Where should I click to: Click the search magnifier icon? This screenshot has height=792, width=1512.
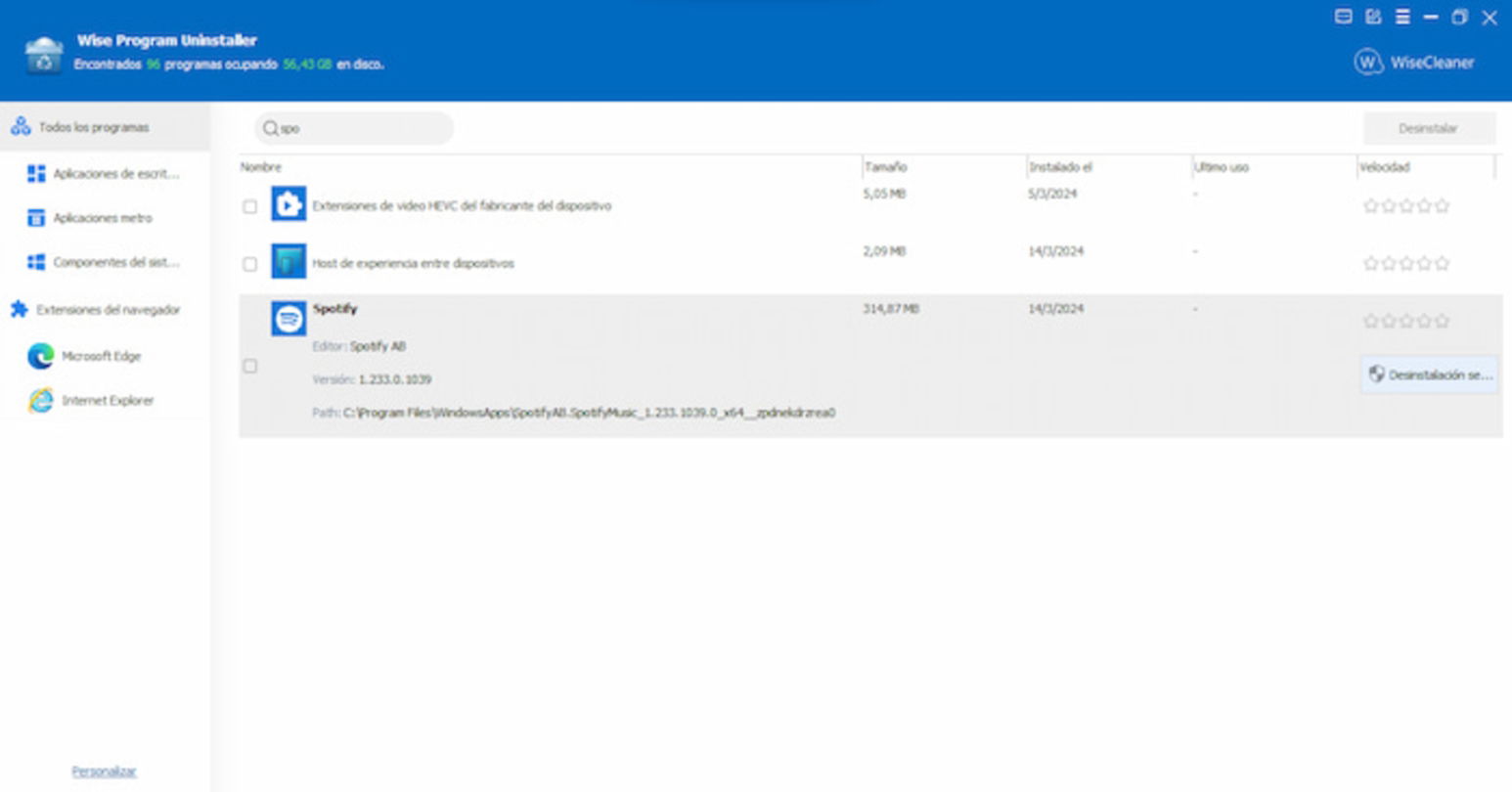click(271, 128)
